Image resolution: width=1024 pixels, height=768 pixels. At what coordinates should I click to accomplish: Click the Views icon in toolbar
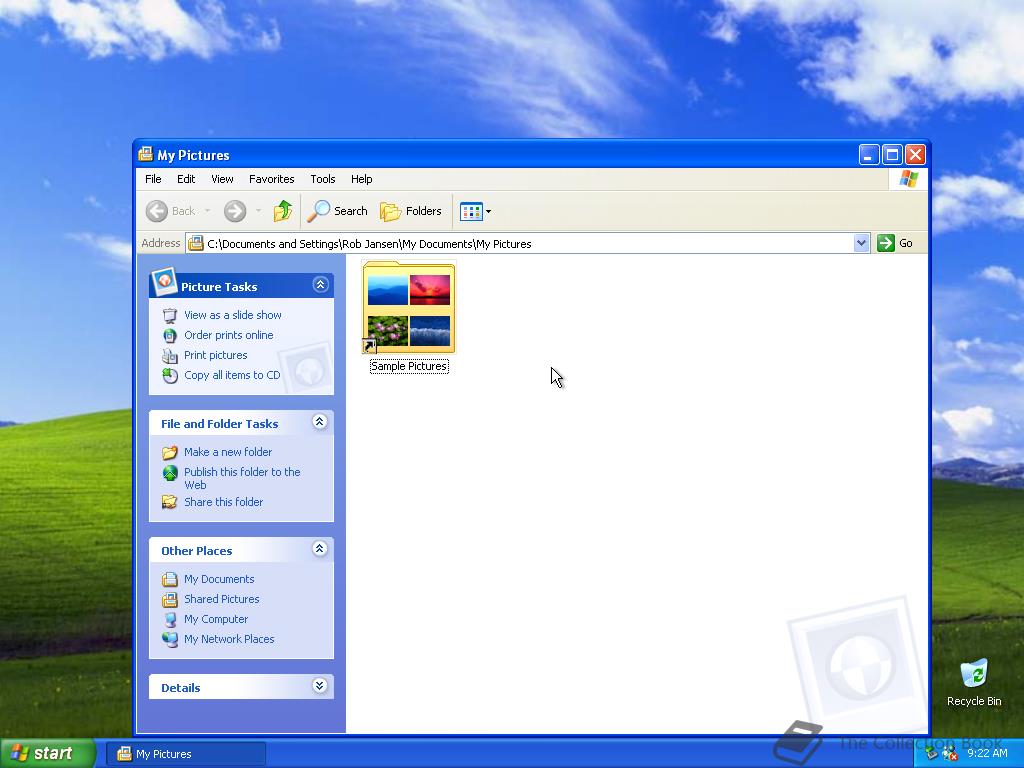pos(471,211)
